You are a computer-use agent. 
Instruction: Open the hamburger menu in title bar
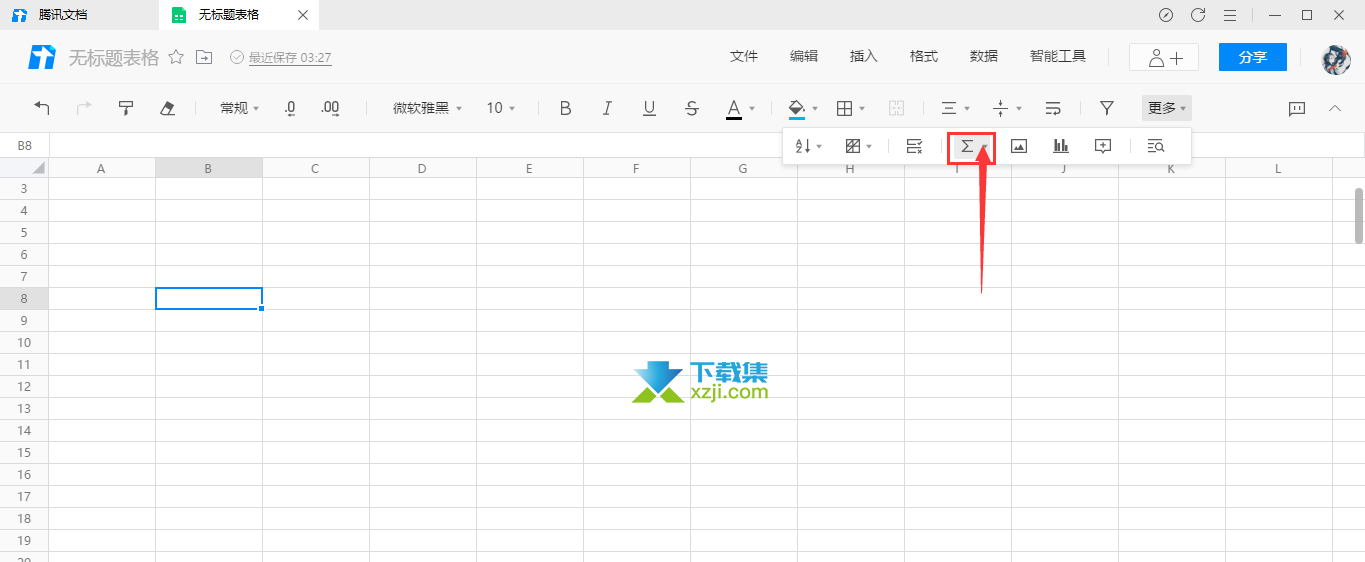click(x=1230, y=15)
